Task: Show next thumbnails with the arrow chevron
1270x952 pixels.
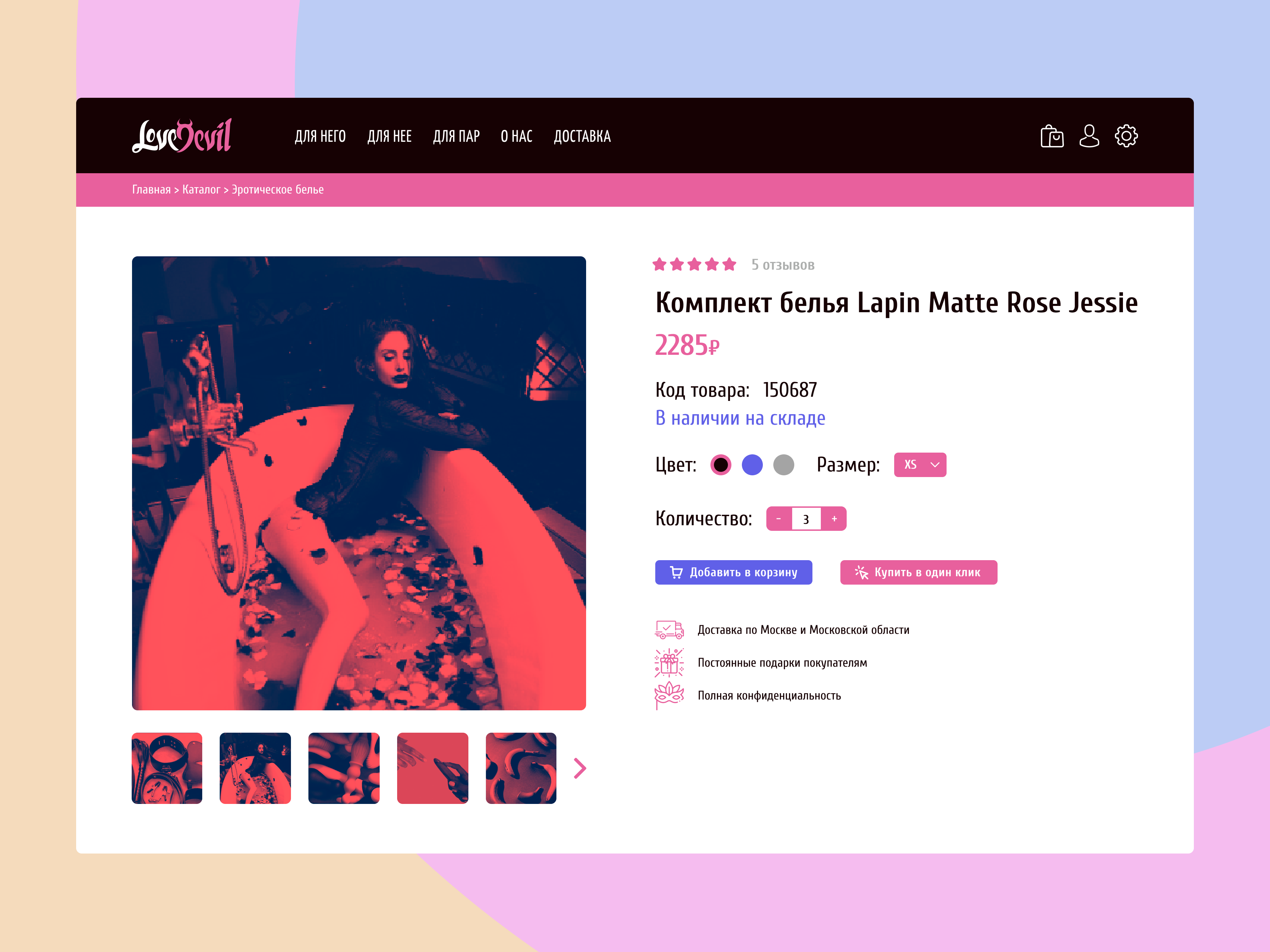Action: click(x=580, y=768)
